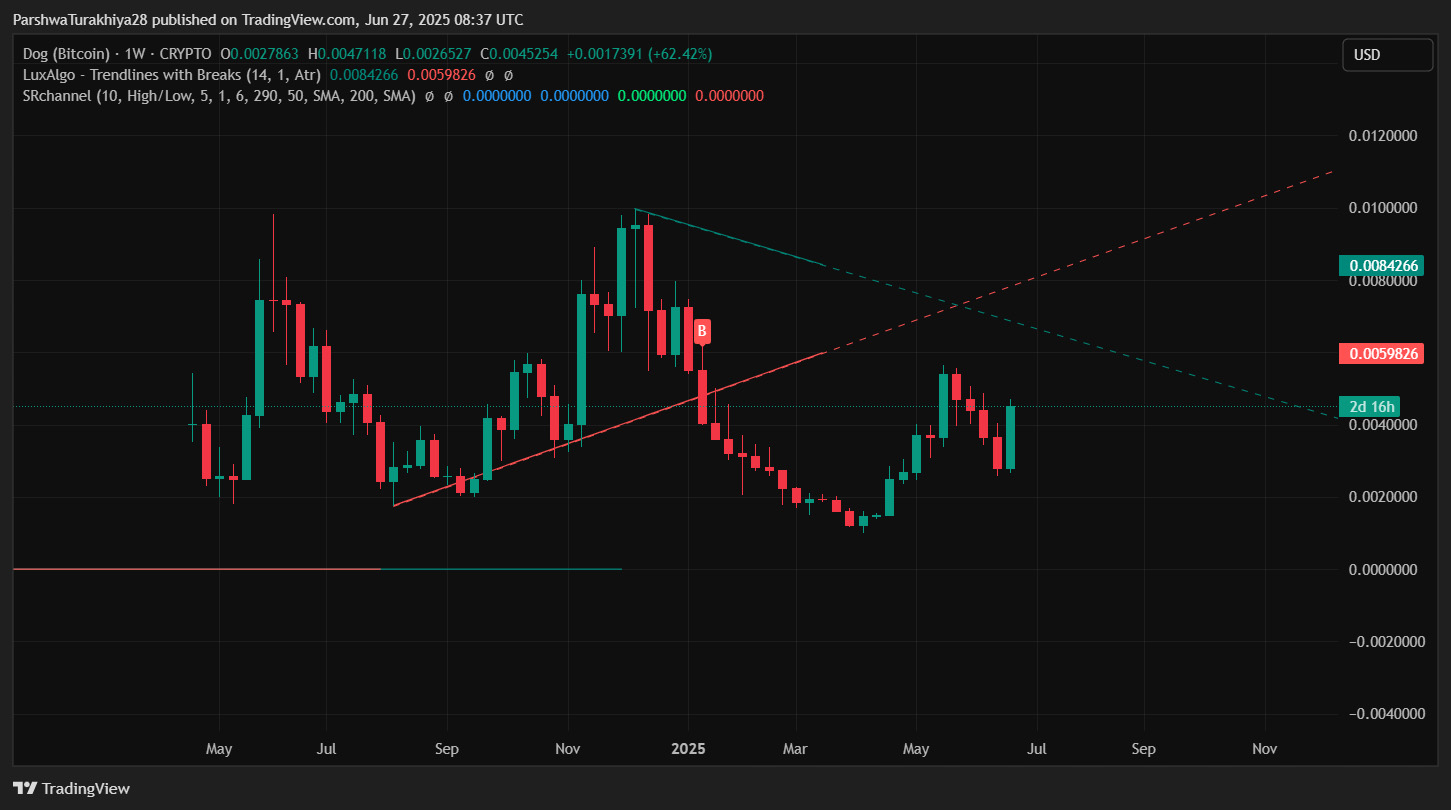This screenshot has width=1451, height=810.
Task: Click the TradingView.com text in the header
Action: point(298,19)
